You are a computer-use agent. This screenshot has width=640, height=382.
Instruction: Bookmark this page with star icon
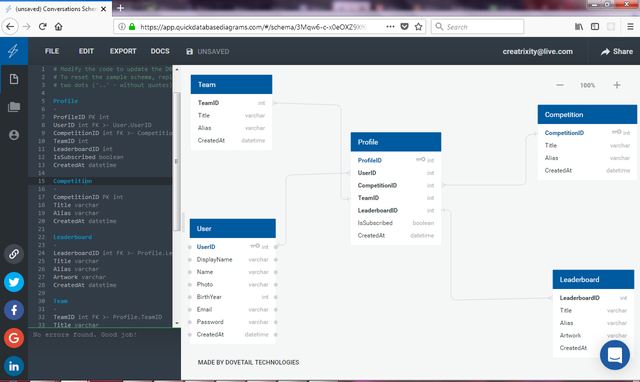pyautogui.click(x=418, y=27)
